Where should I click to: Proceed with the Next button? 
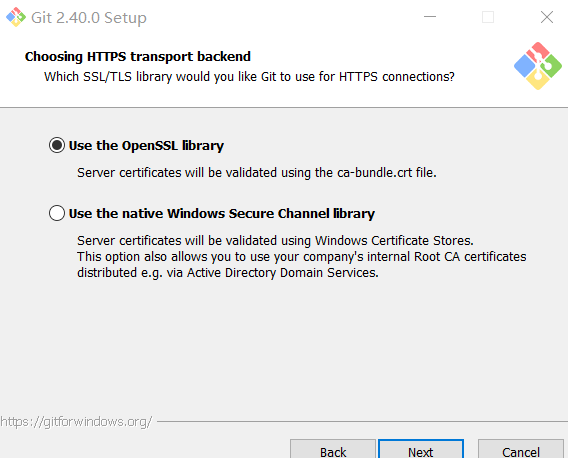pos(421,449)
